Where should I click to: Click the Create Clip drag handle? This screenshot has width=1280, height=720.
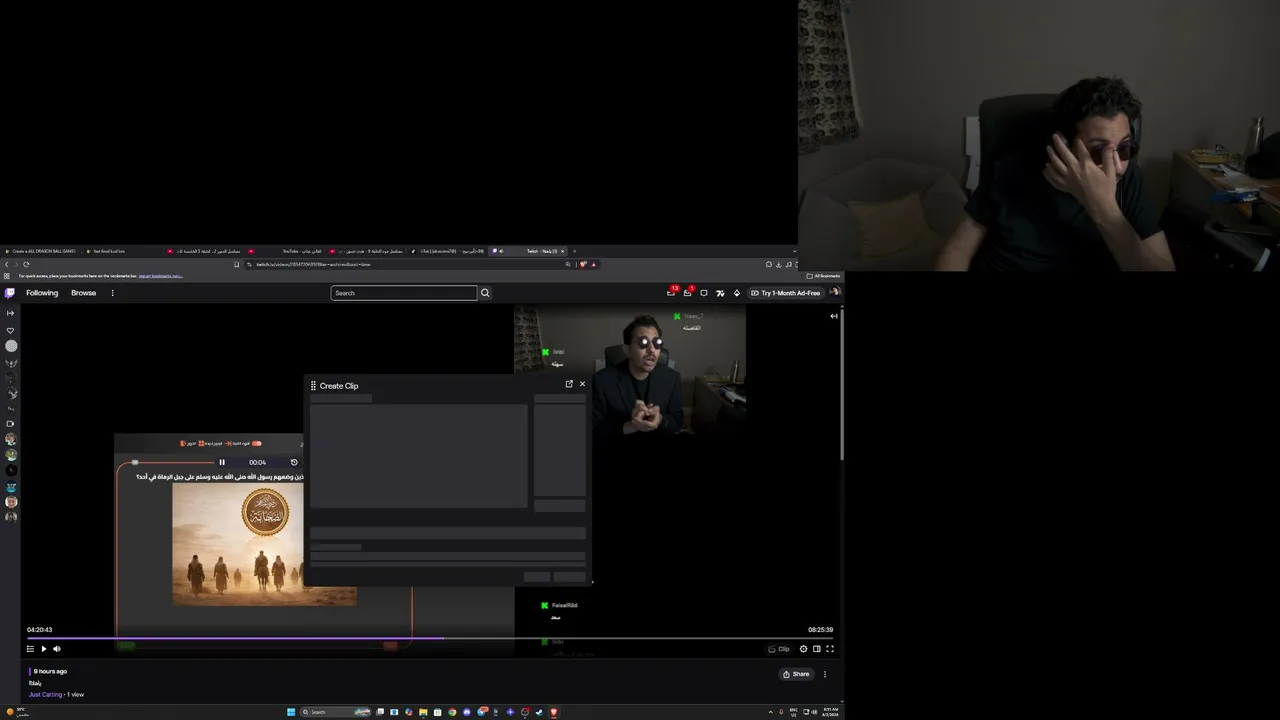(x=313, y=385)
